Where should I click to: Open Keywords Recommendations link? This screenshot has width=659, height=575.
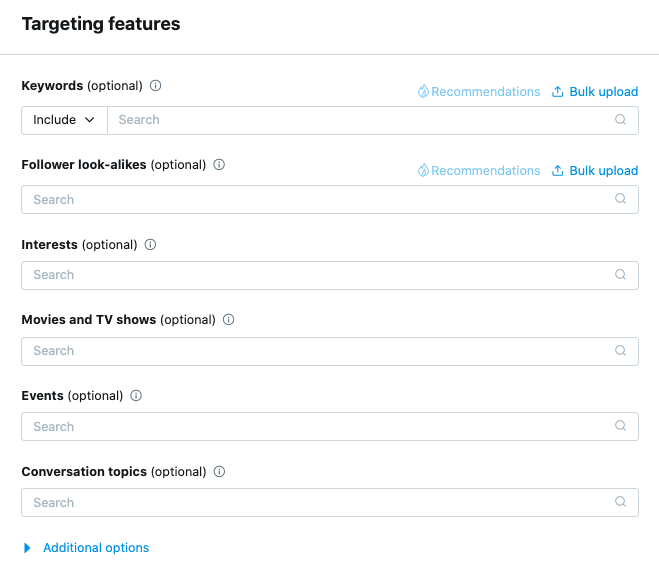point(478,92)
